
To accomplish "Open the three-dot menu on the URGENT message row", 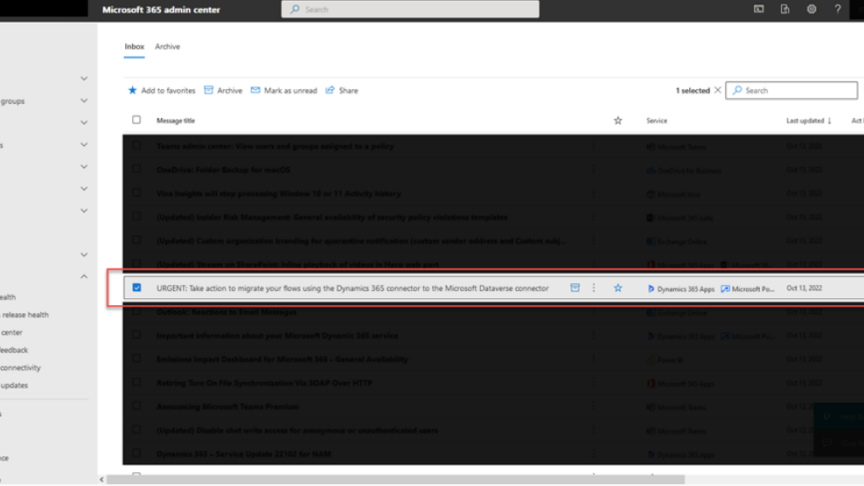I will [x=593, y=288].
